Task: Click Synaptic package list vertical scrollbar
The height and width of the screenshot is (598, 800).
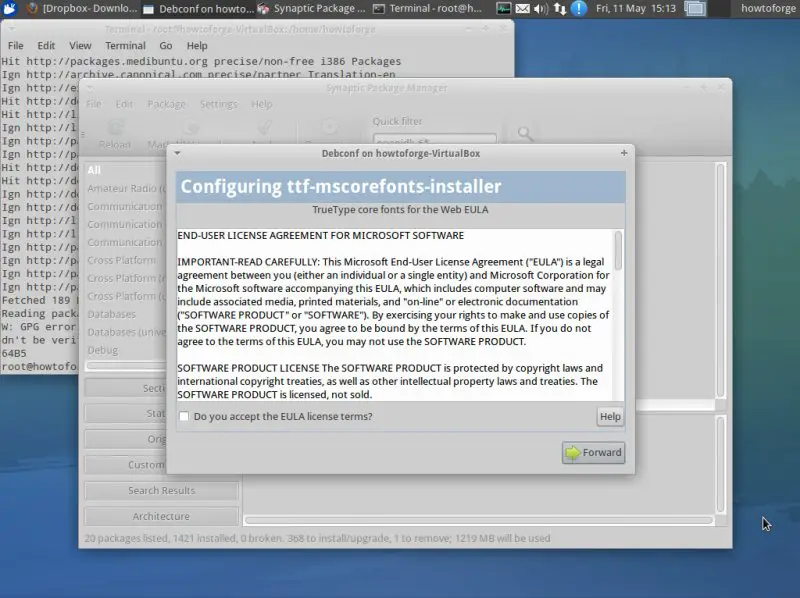Action: point(720,280)
